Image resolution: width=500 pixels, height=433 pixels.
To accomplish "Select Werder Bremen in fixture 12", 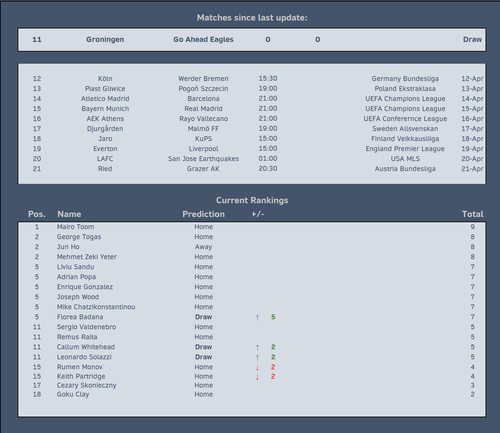I will tap(203, 79).
